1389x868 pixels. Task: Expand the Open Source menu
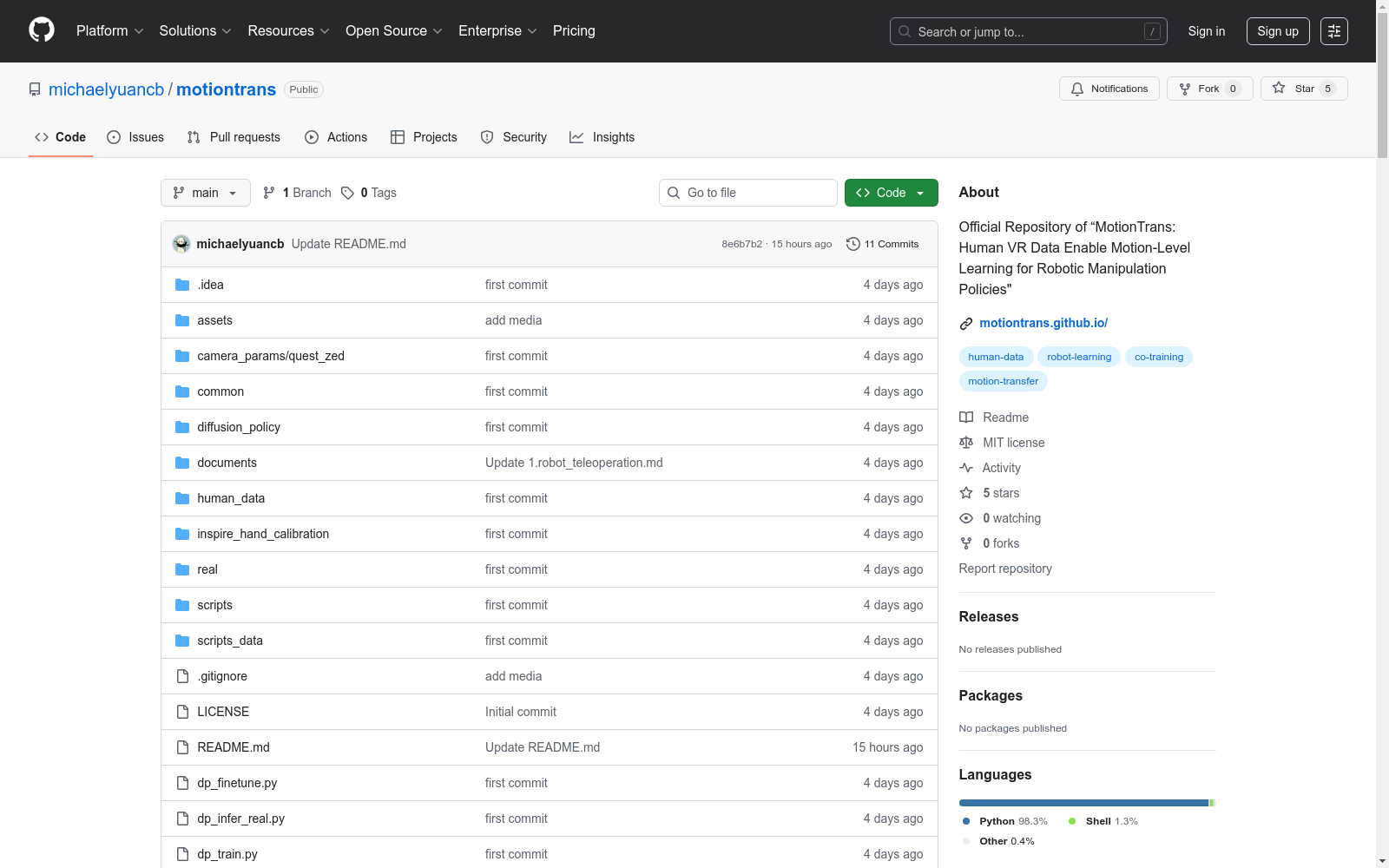(x=394, y=30)
